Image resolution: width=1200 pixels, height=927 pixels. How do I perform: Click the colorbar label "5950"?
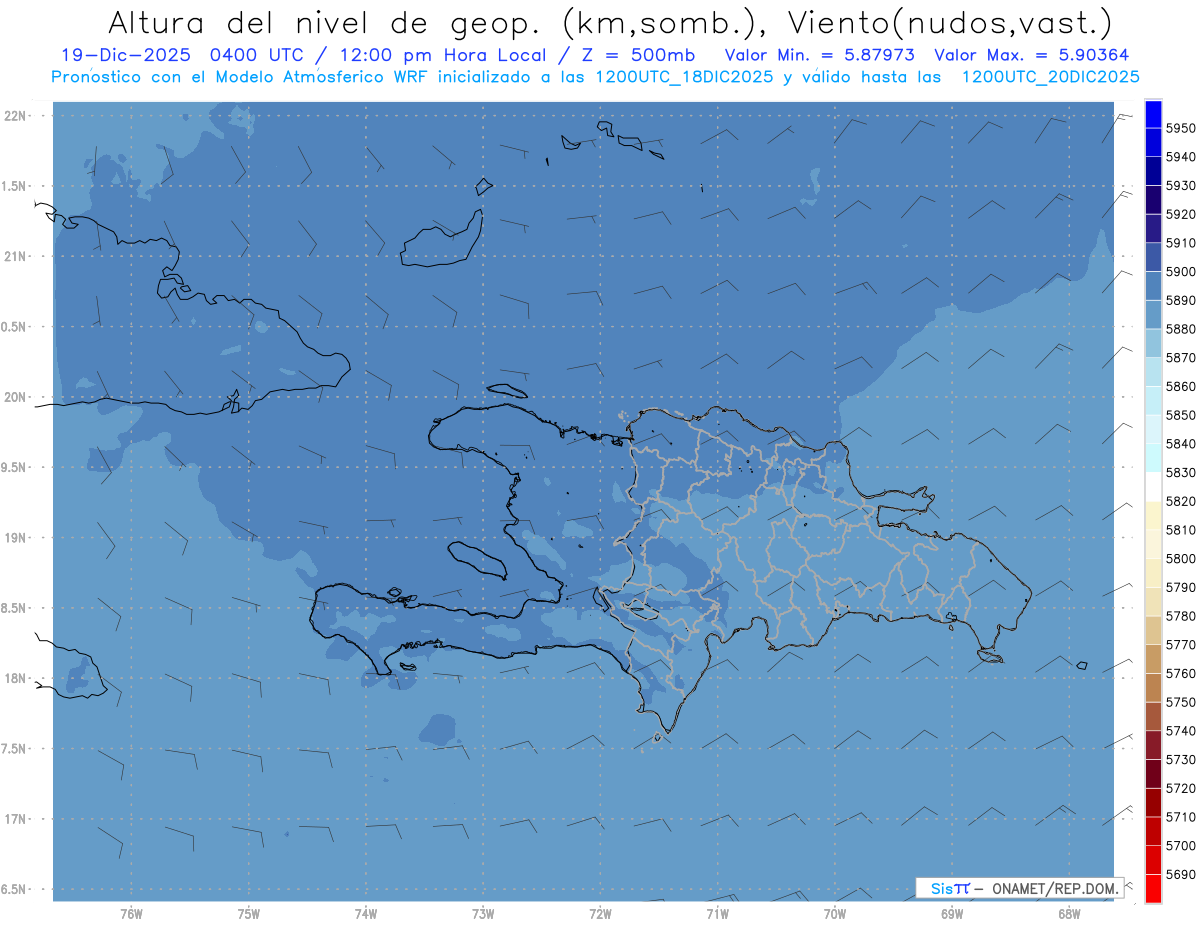(1181, 129)
